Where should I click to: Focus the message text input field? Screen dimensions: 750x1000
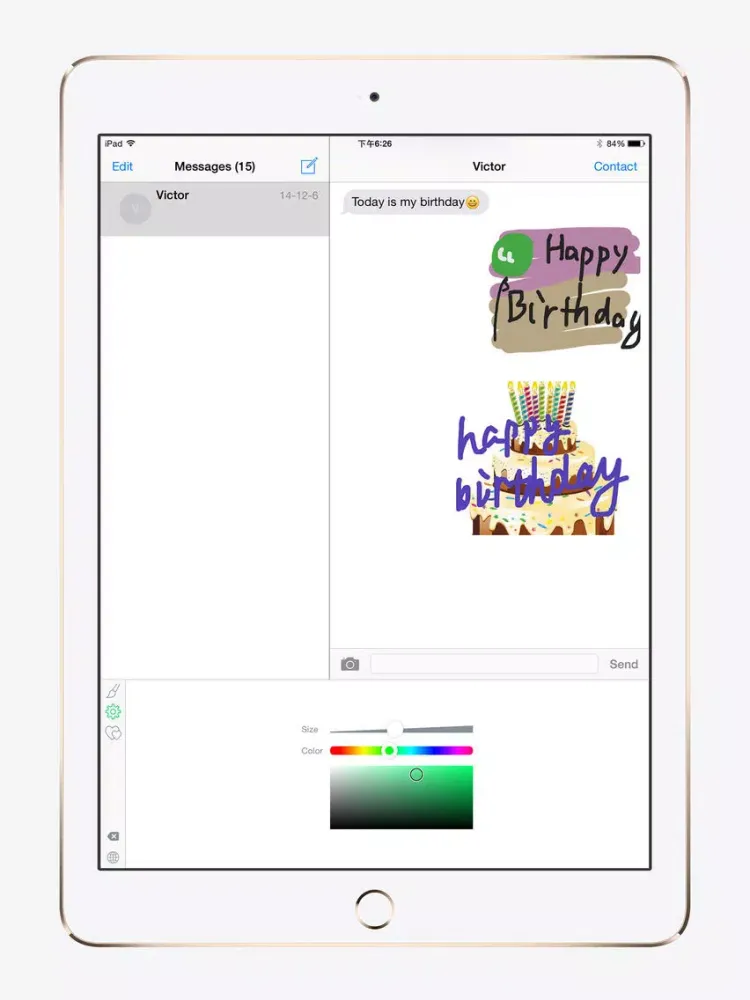(x=484, y=664)
